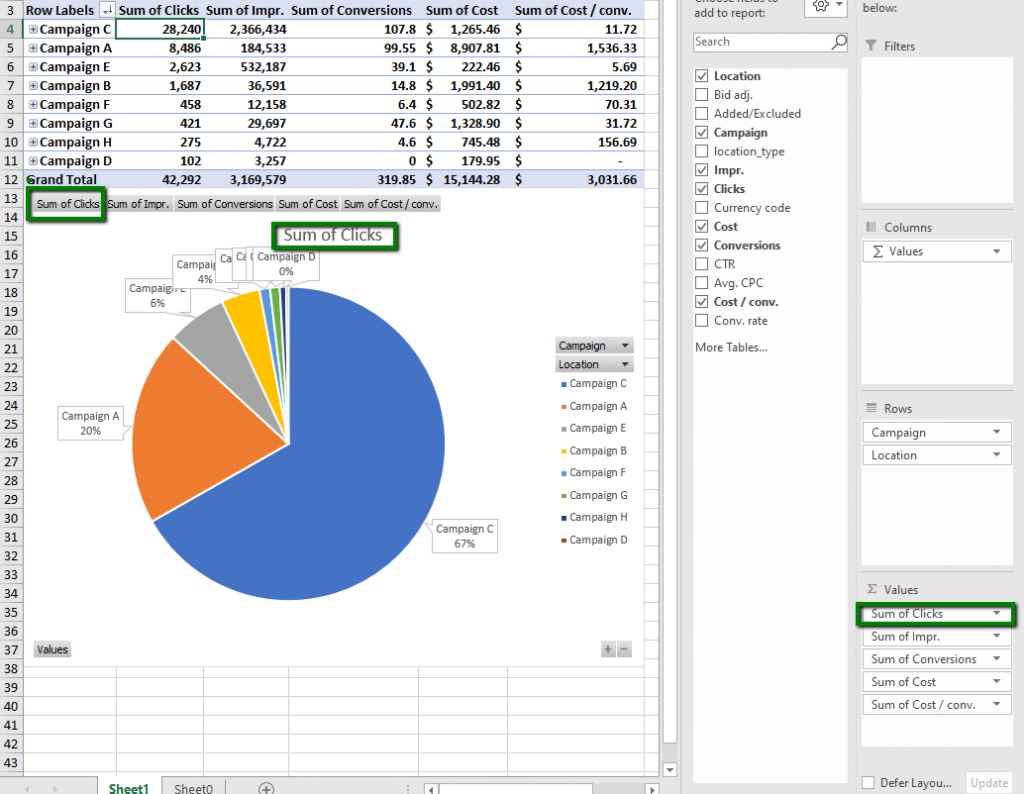The height and width of the screenshot is (794, 1024).
Task: Open the Row Labels filter arrow in the pivot table
Action: pyautogui.click(x=108, y=10)
